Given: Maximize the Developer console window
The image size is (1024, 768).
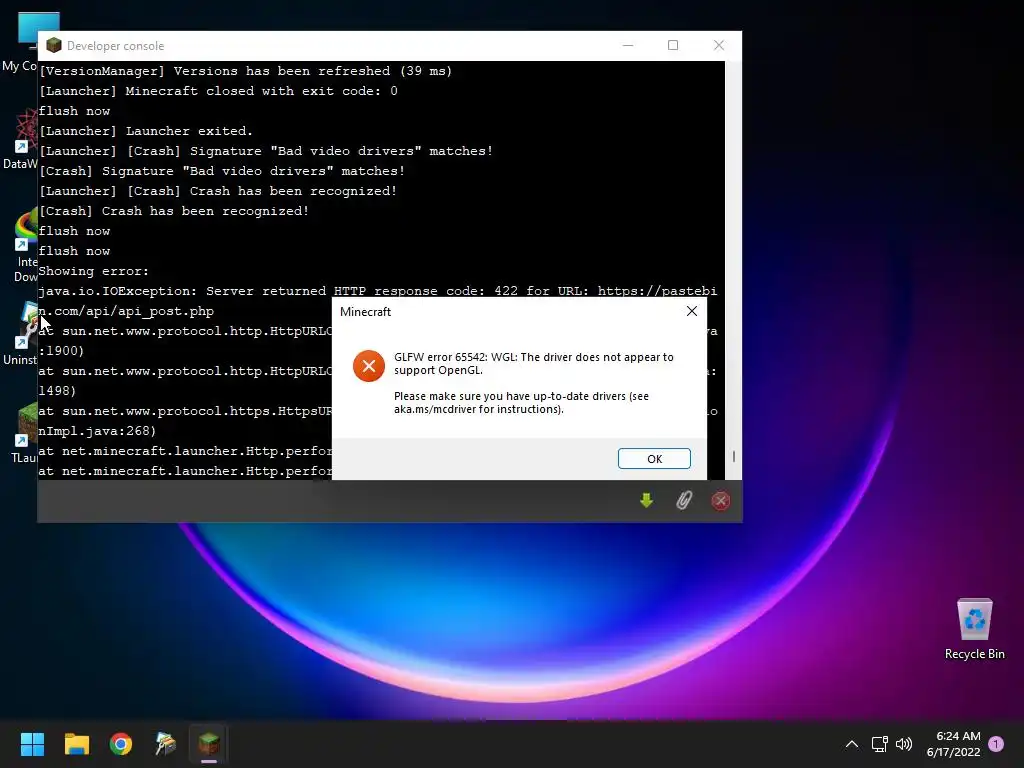Looking at the screenshot, I should pos(673,45).
